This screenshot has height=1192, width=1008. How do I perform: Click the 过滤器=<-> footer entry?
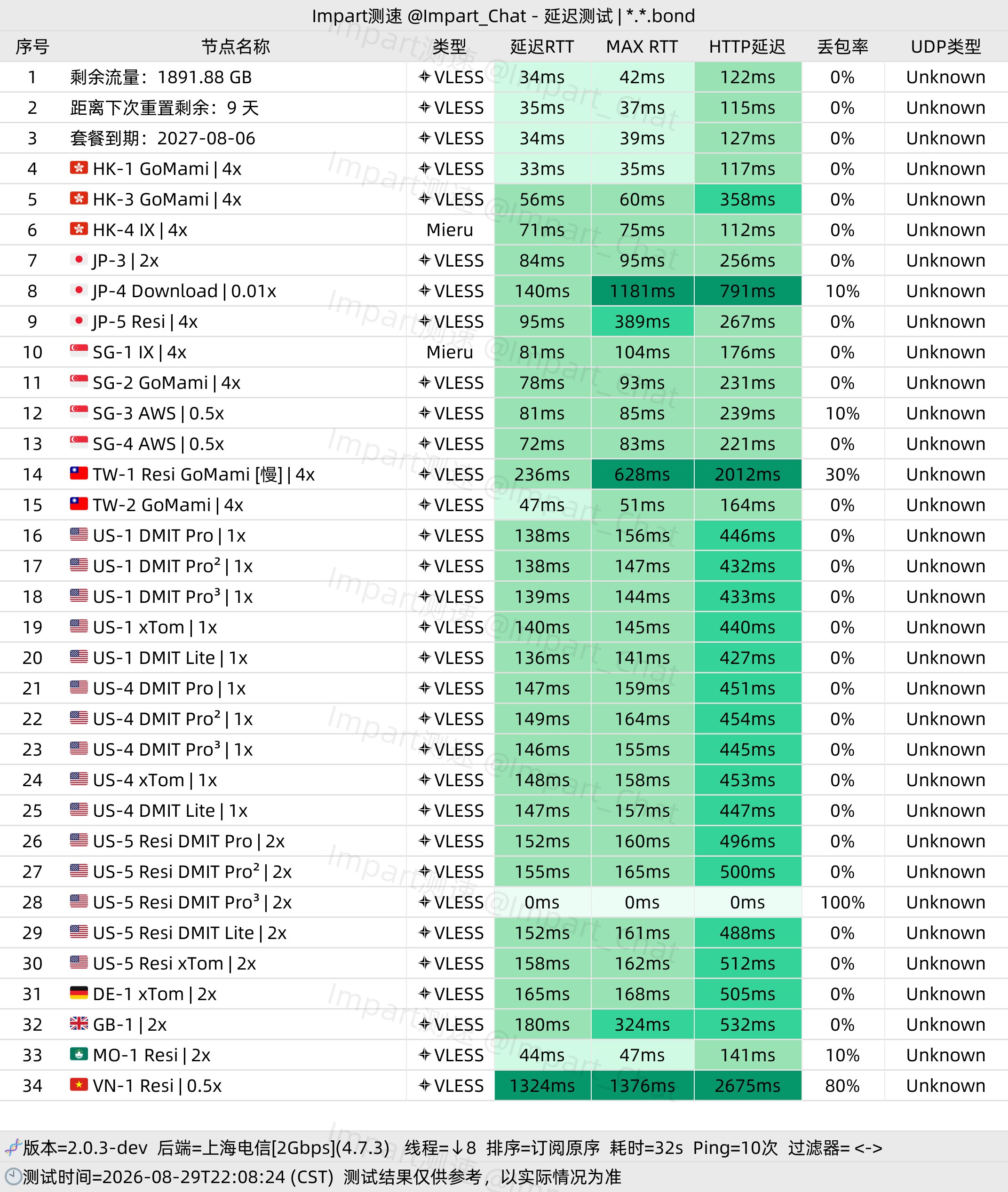pos(835,1147)
